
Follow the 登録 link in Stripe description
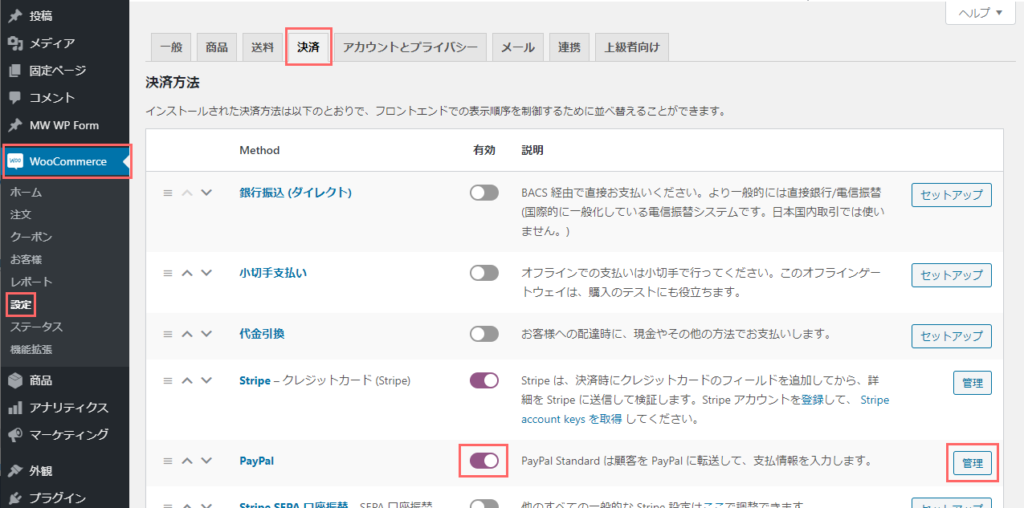click(812, 400)
